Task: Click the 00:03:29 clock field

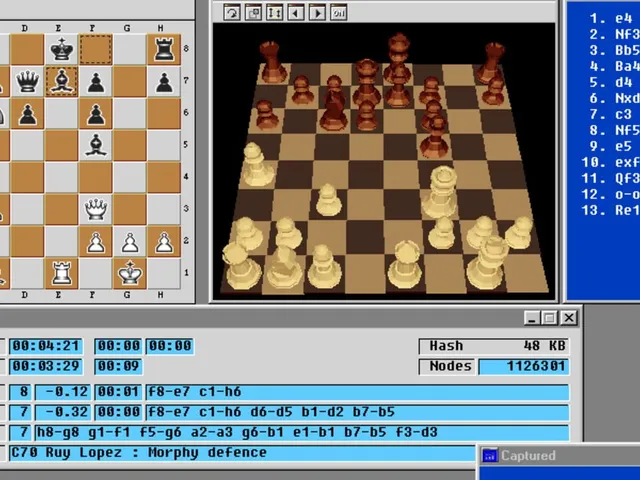Action: (46, 366)
